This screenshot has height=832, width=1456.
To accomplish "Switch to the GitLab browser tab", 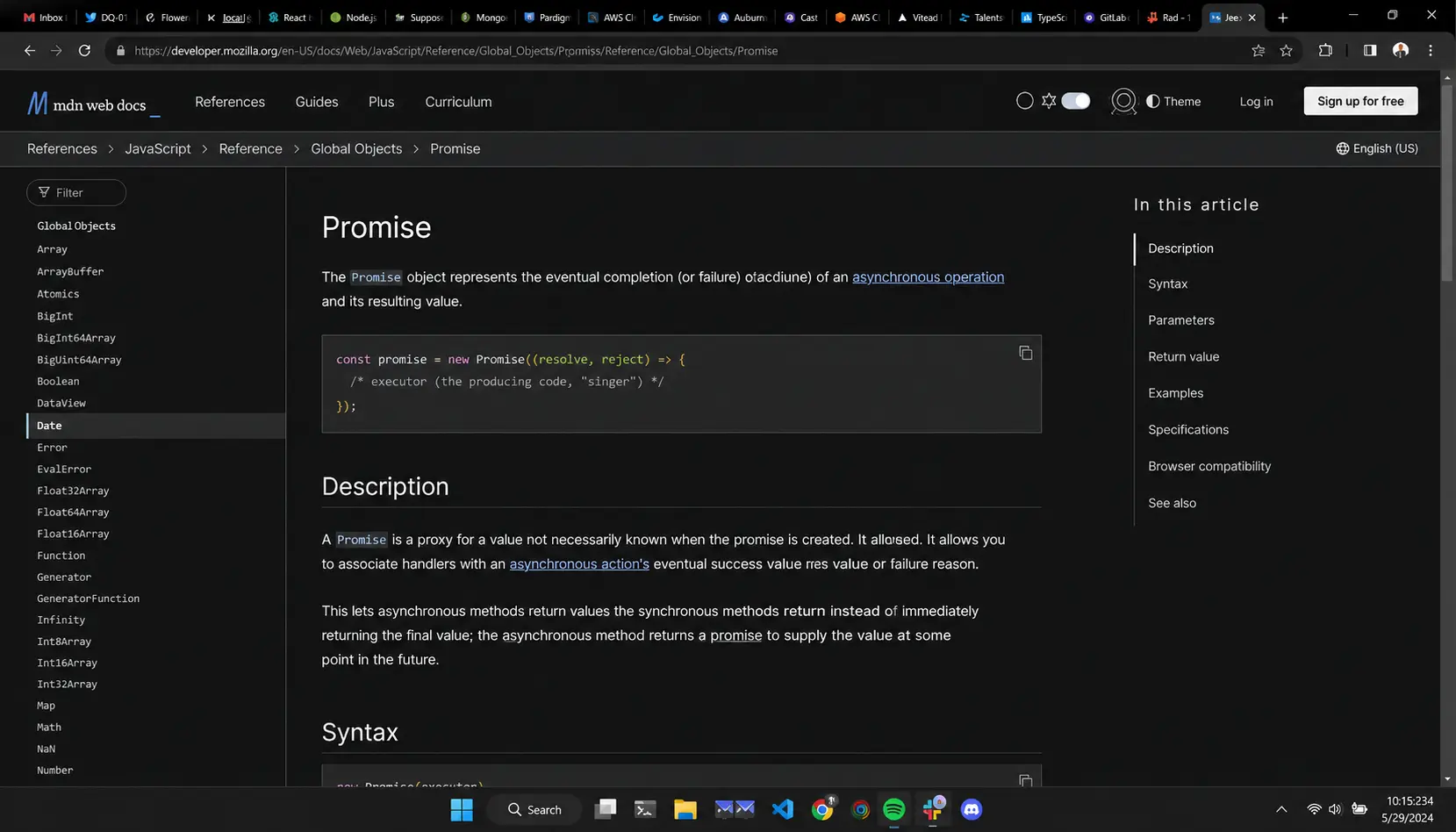I will pyautogui.click(x=1106, y=18).
